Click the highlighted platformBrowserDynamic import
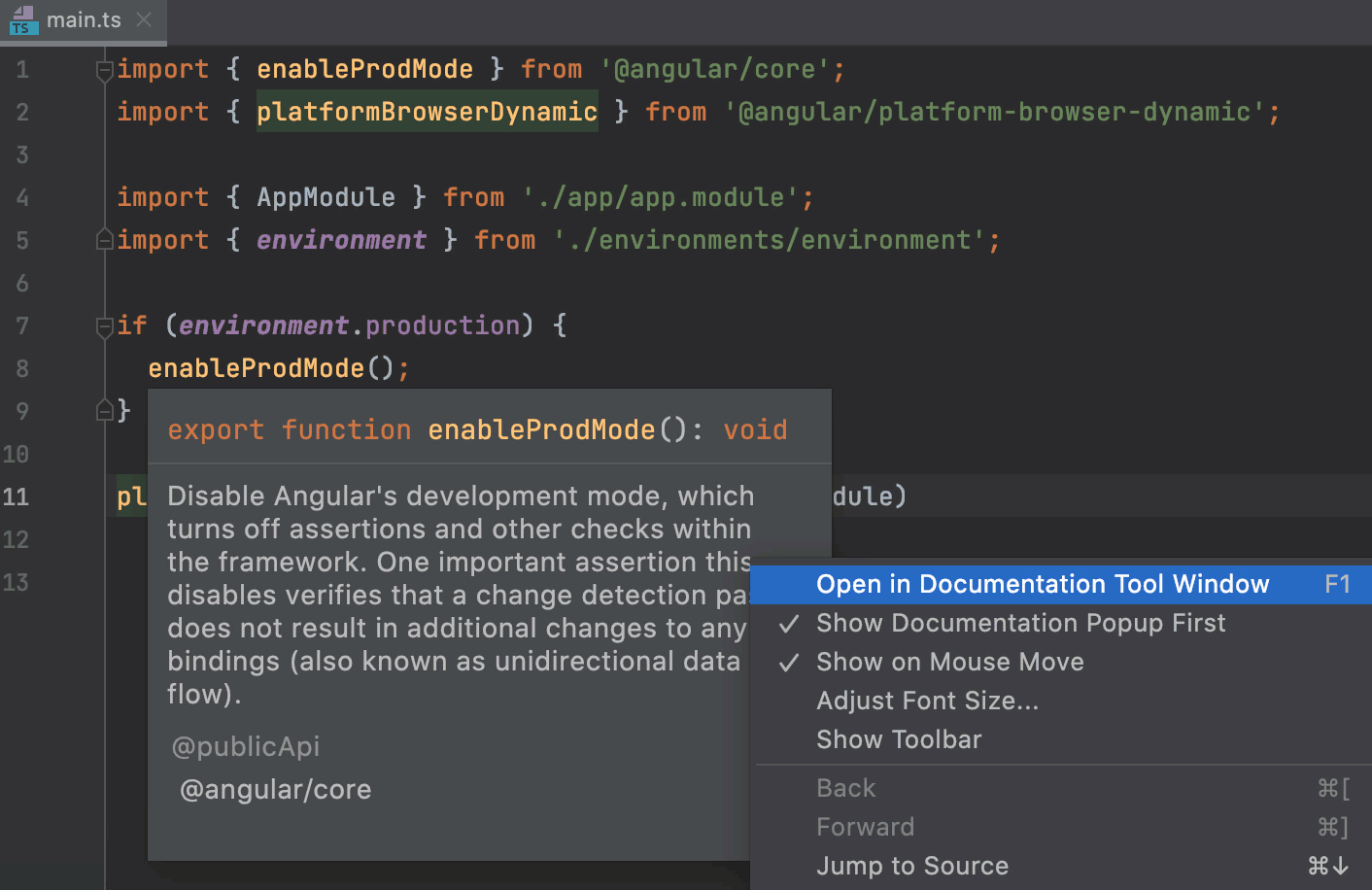Image resolution: width=1372 pixels, height=890 pixels. (x=427, y=111)
